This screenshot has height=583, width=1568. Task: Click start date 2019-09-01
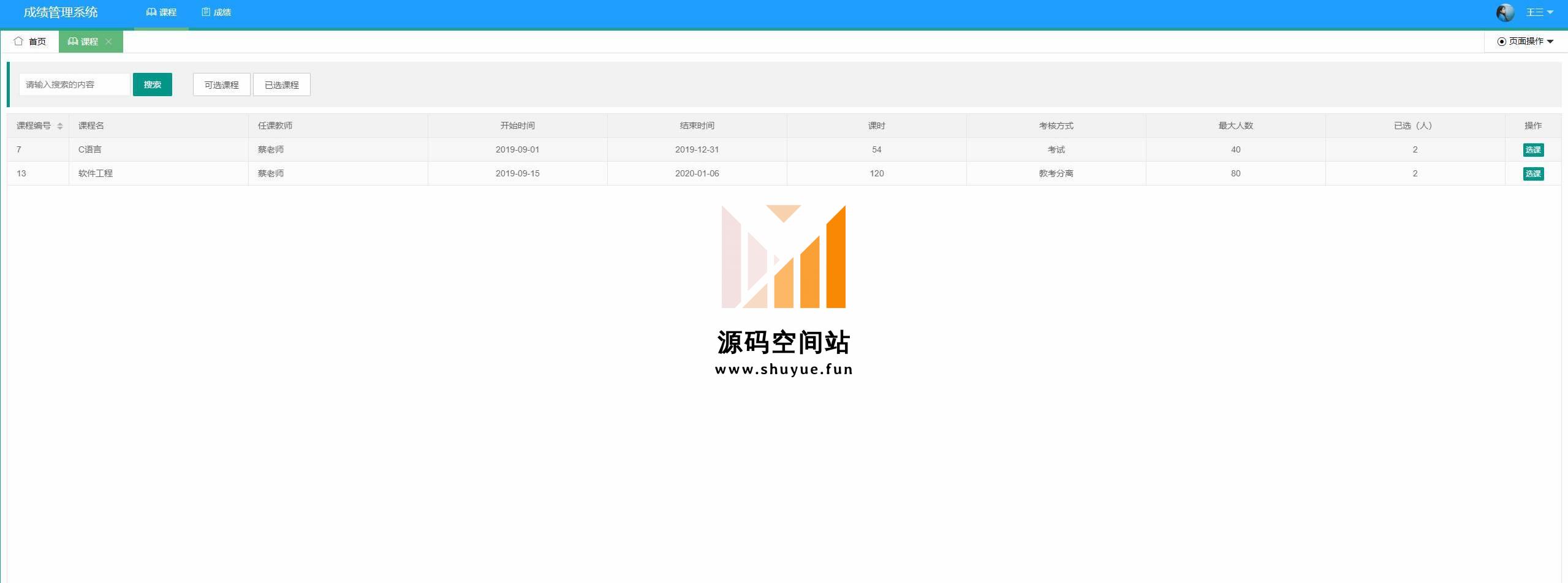coord(518,149)
